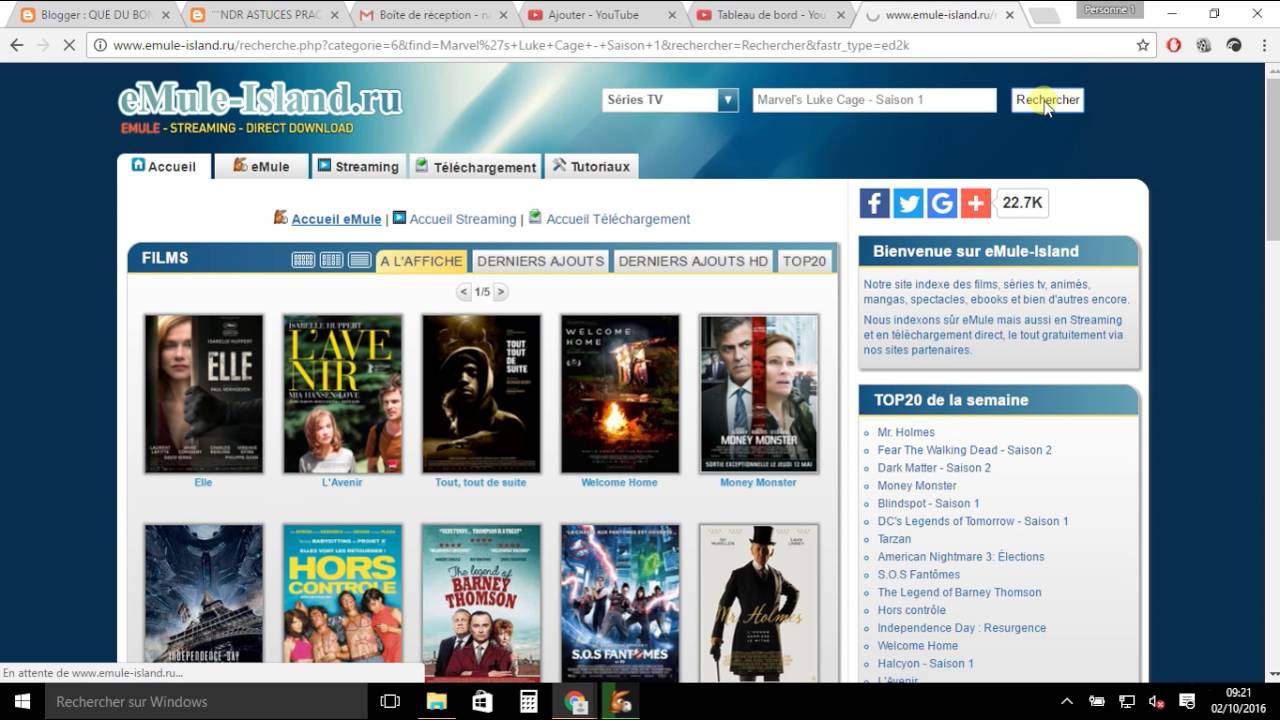The width and height of the screenshot is (1280, 720).
Task: Open more sharing options plus icon
Action: [976, 203]
